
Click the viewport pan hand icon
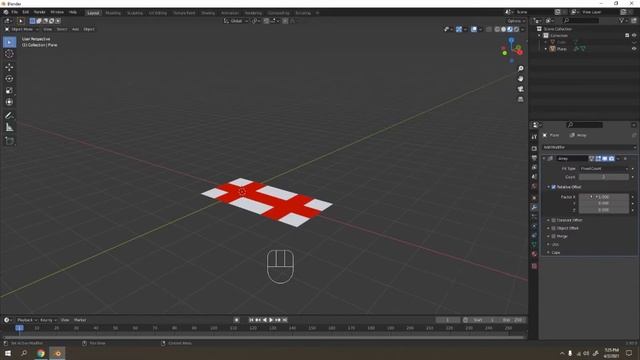[x=520, y=79]
